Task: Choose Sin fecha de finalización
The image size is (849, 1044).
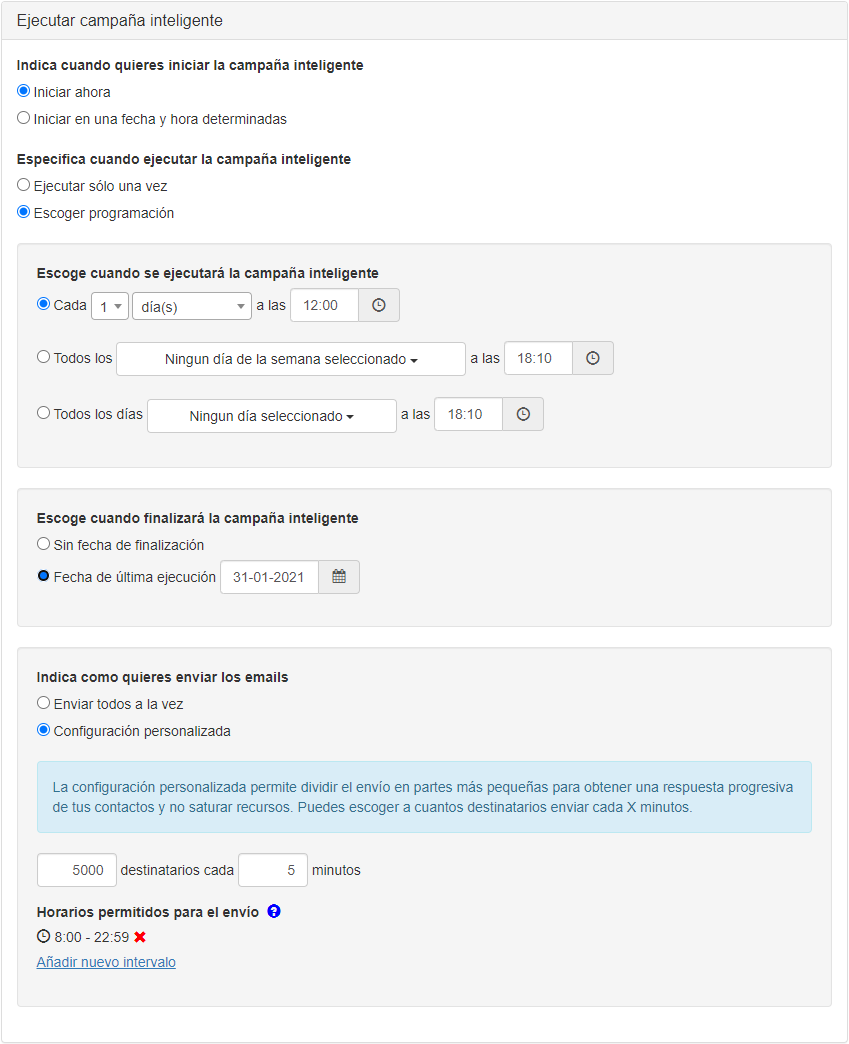Action: [x=43, y=544]
